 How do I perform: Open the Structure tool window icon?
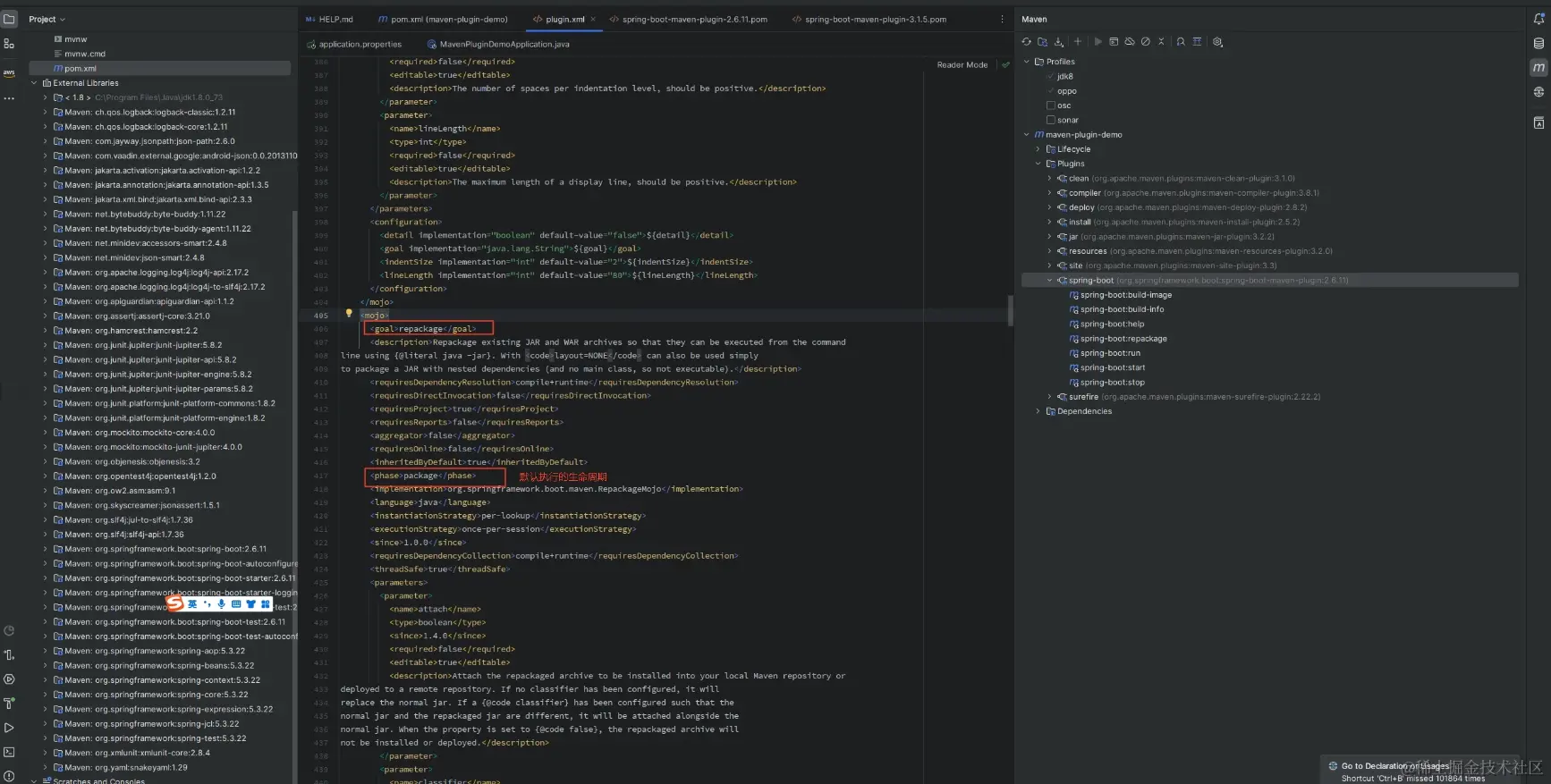9,44
